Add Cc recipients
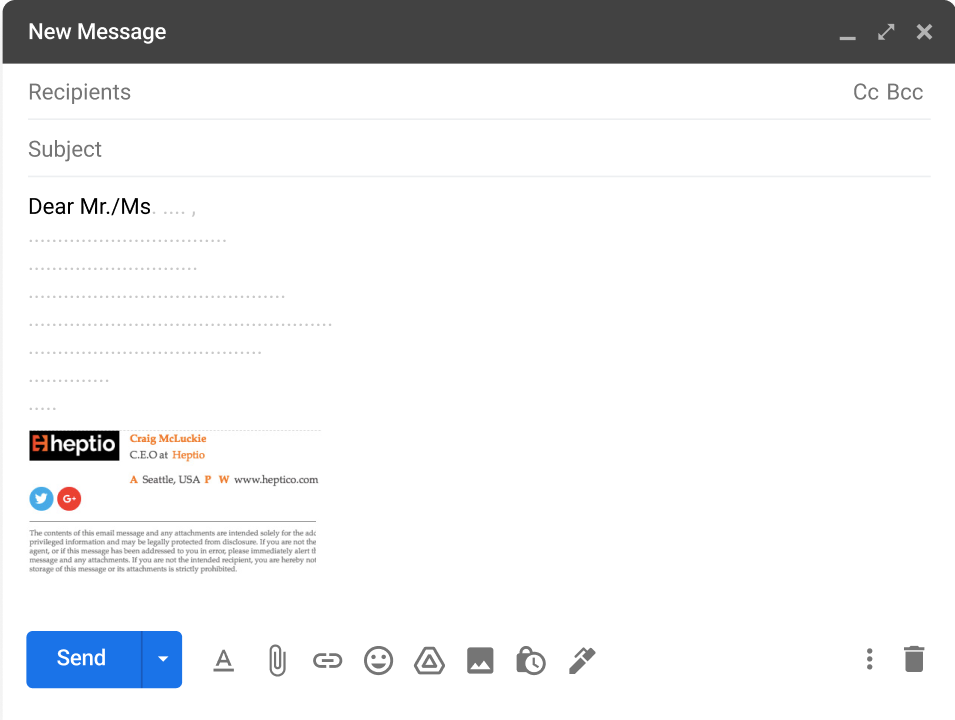The image size is (955, 720). tap(865, 92)
